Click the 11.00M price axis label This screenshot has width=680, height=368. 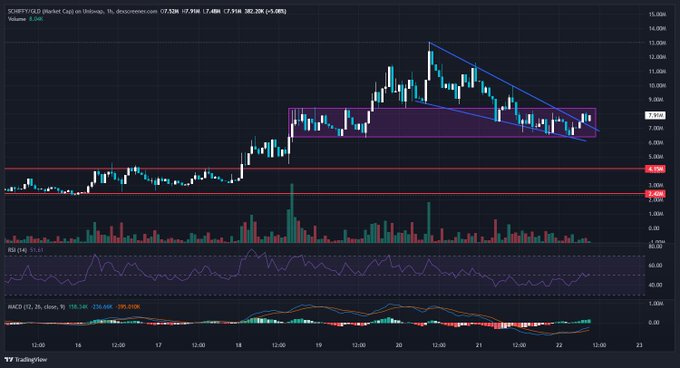(657, 72)
